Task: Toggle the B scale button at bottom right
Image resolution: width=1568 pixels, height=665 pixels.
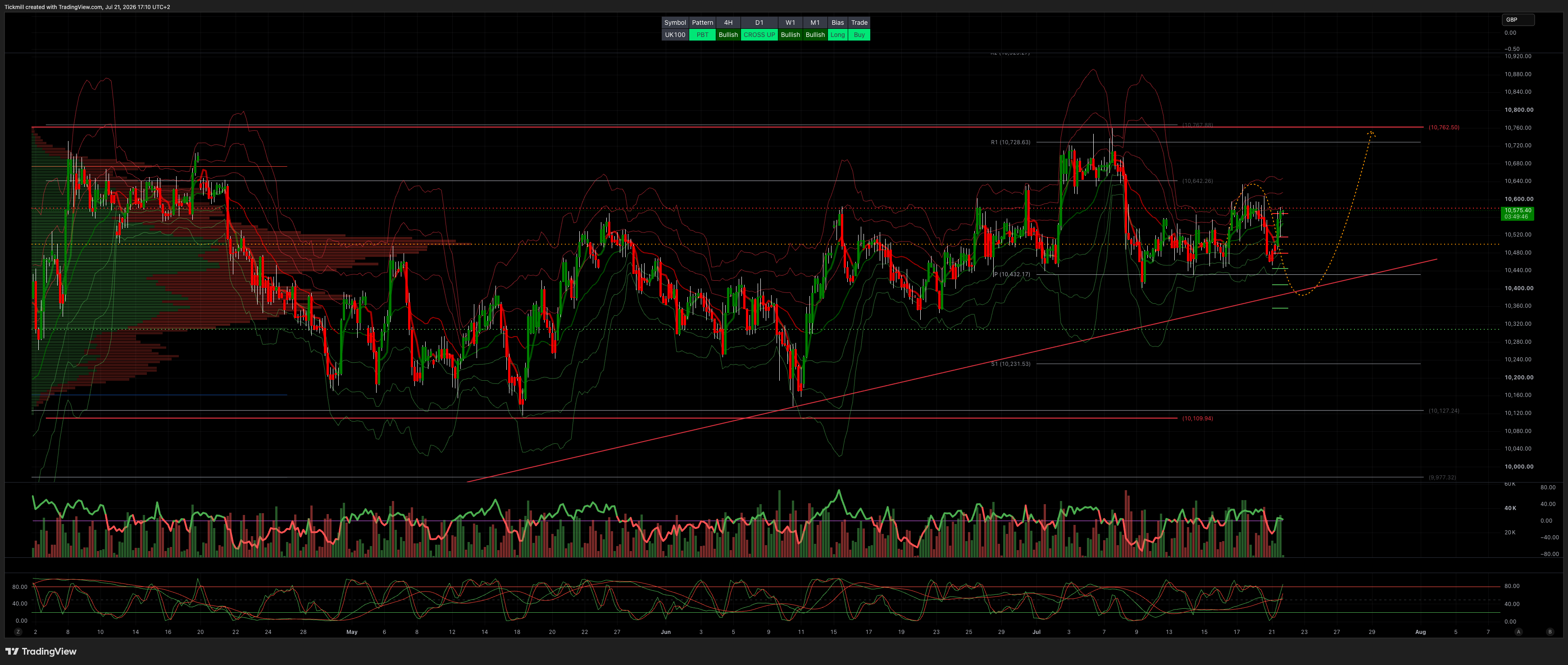Action: (1550, 632)
